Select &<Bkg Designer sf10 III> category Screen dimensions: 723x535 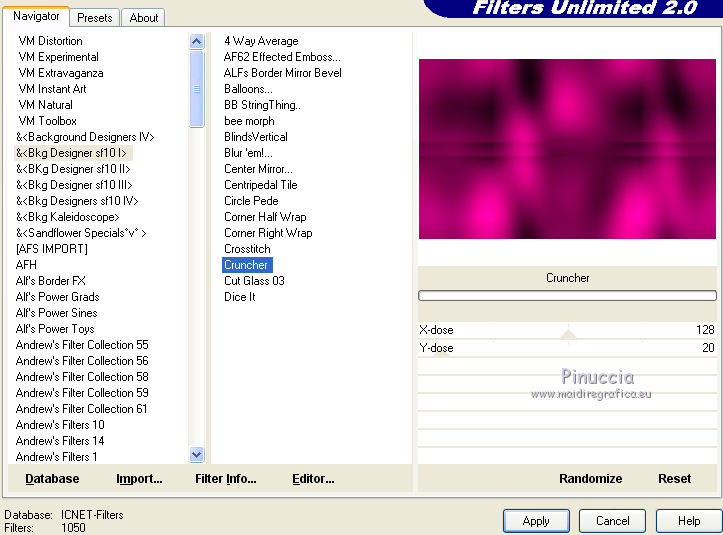coord(74,185)
